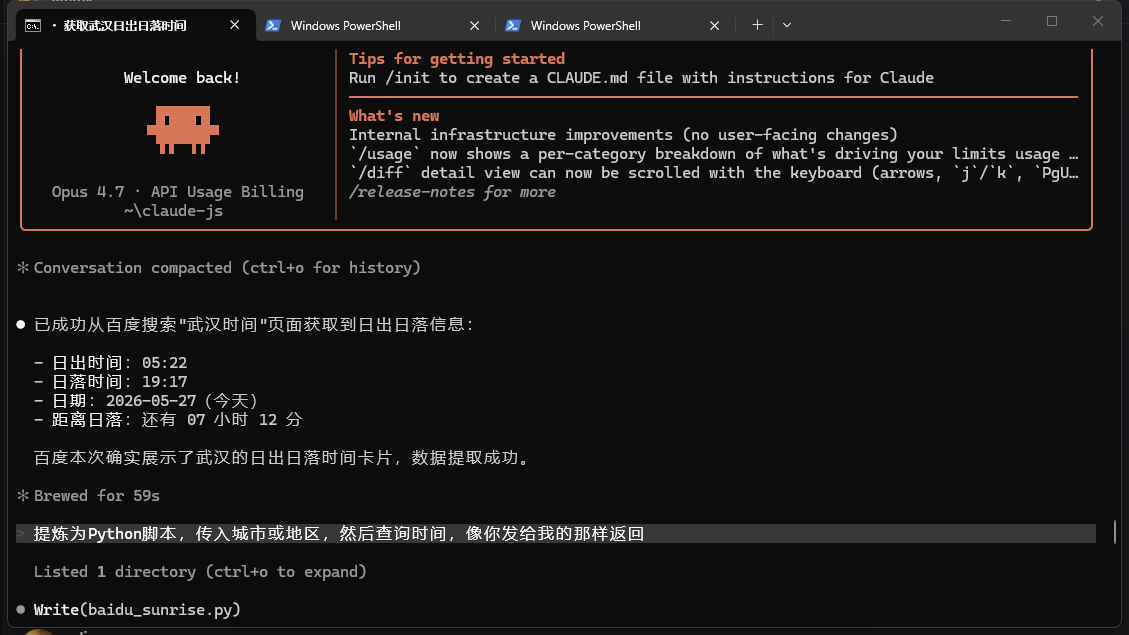
Task: Click the line '已成功从百度搜索"武汉时间"页面获取到日出日落信息'
Action: [x=253, y=325]
